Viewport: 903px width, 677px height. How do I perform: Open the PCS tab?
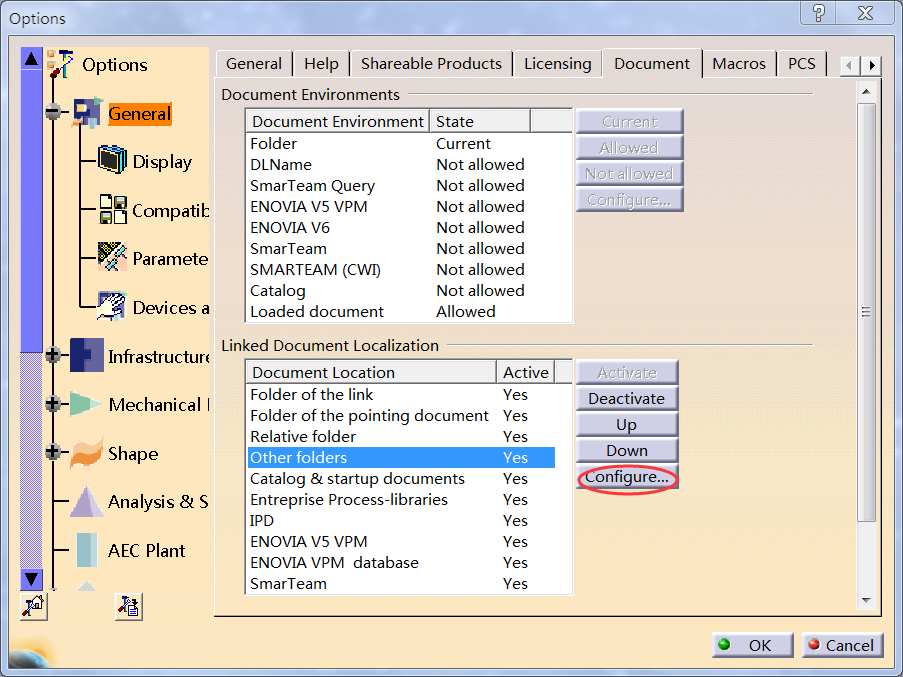[802, 63]
